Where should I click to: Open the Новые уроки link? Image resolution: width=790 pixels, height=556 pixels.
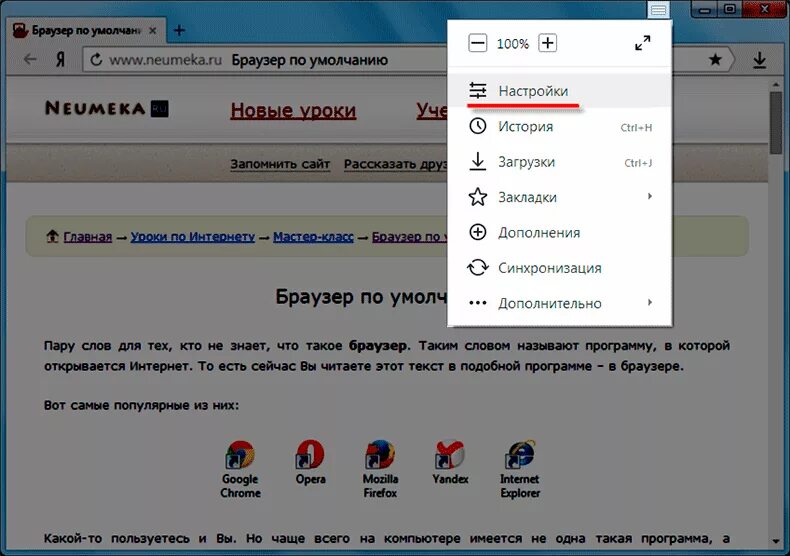[293, 110]
